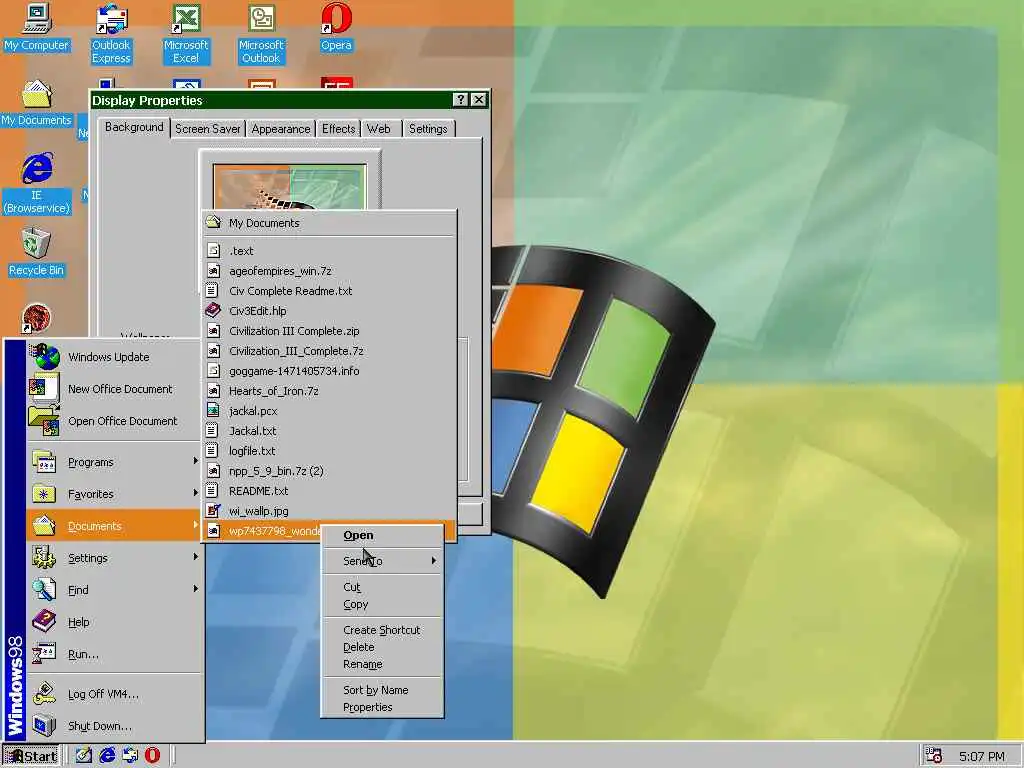Choose Delete from the context menu
The image size is (1024, 768).
[x=383, y=647]
